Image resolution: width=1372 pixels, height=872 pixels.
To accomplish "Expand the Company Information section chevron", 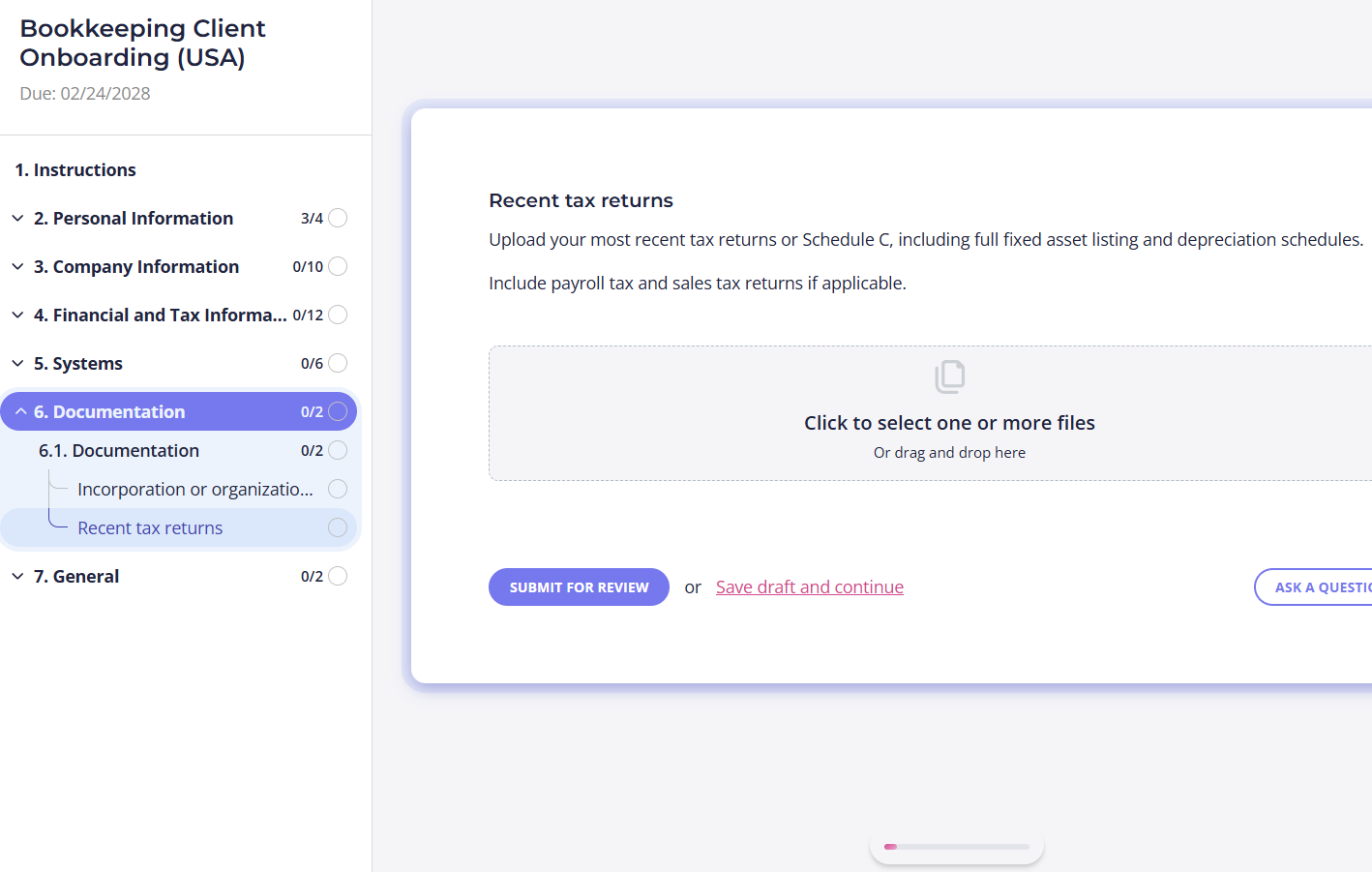I will 17,266.
